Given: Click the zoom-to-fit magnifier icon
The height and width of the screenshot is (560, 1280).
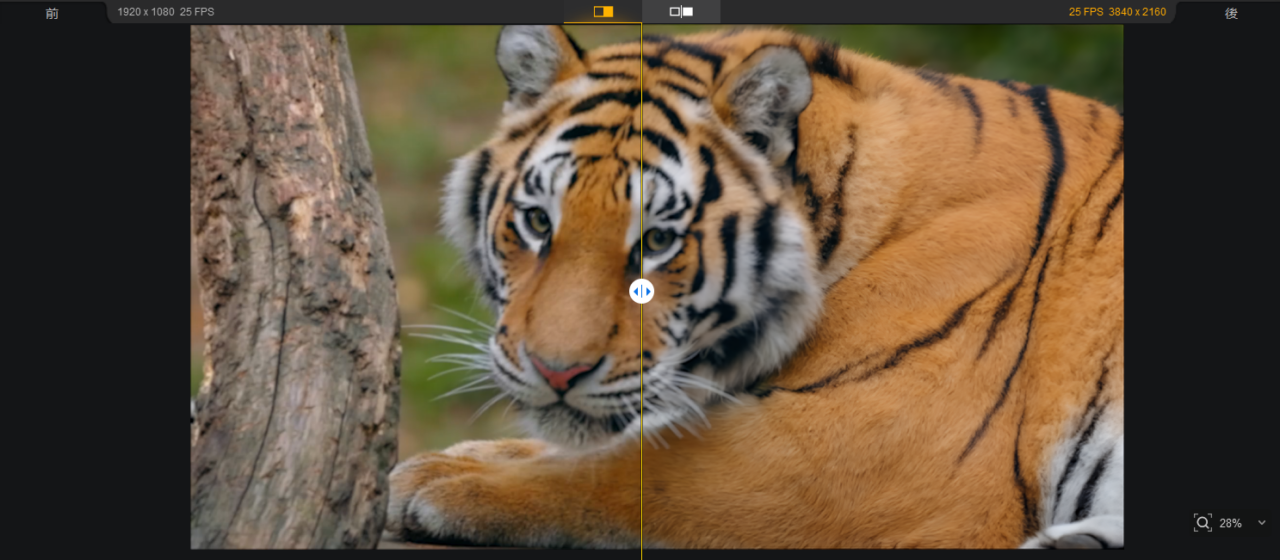Looking at the screenshot, I should (1202, 523).
